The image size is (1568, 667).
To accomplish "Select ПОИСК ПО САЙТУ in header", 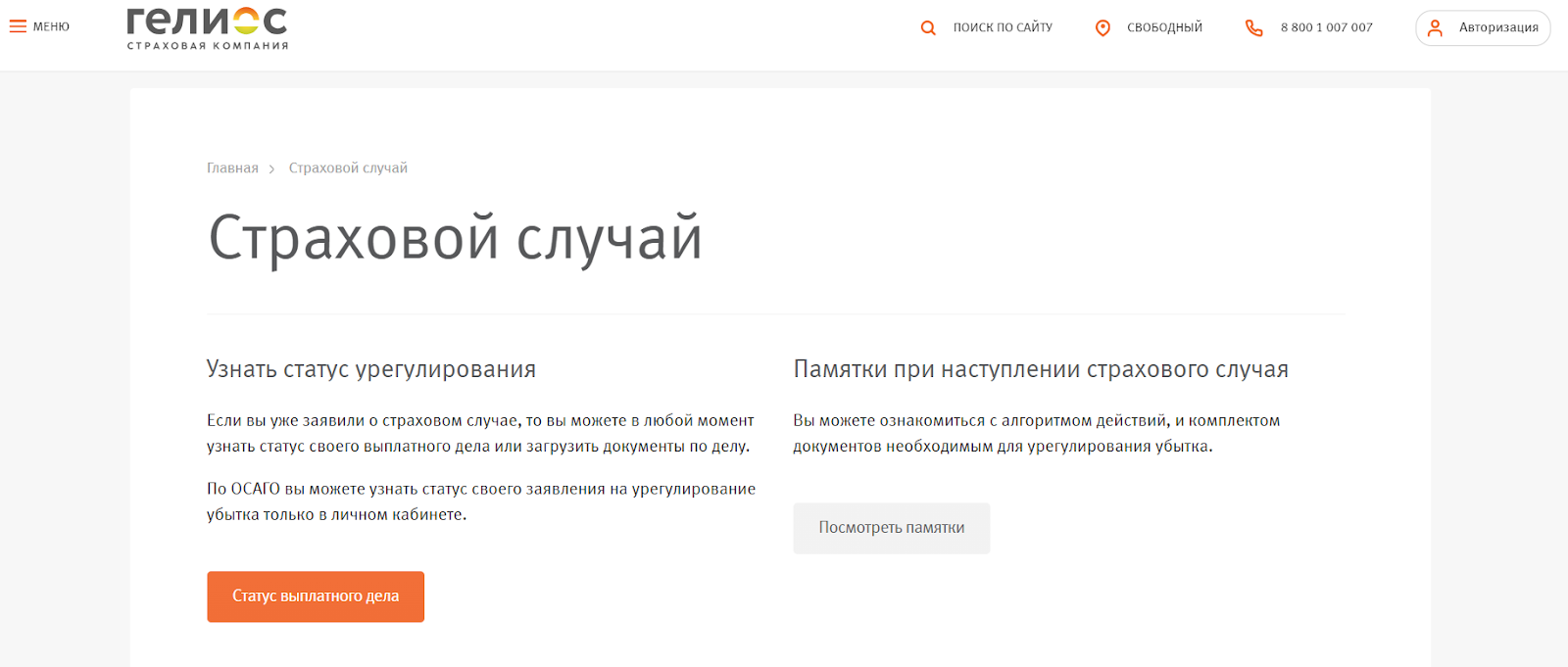I will pos(1003,27).
